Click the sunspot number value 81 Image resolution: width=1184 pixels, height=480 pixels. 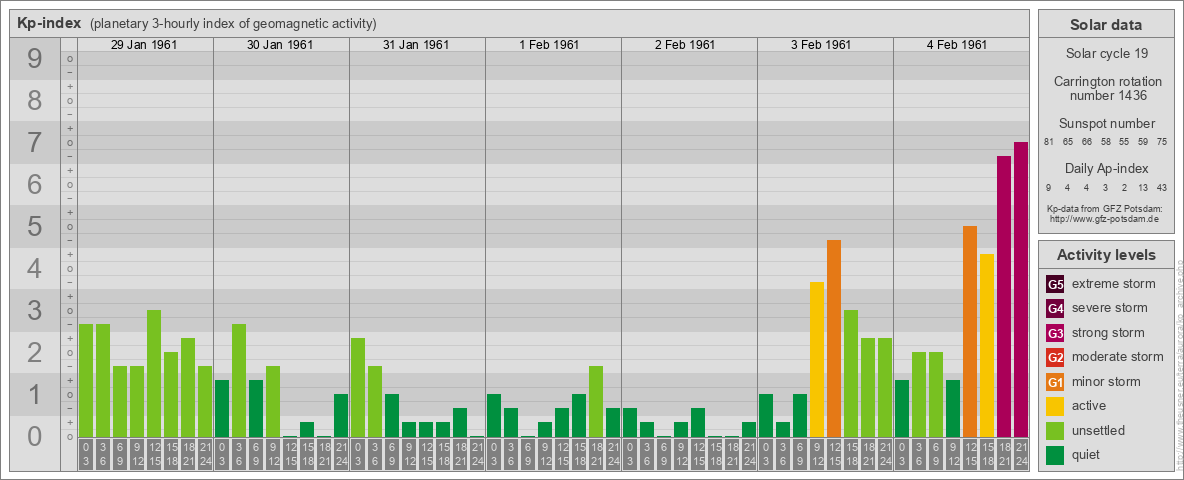point(1049,142)
